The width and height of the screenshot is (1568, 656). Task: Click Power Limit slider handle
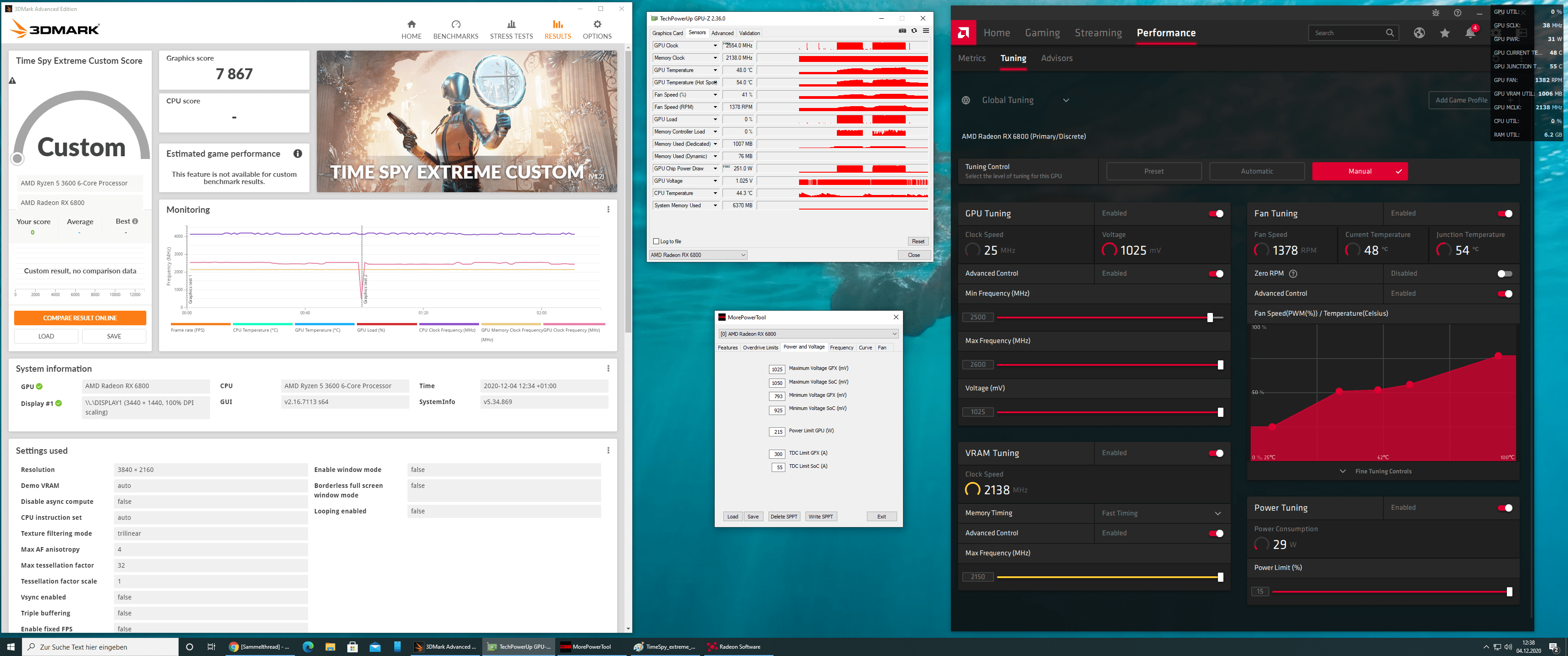pyautogui.click(x=1509, y=591)
